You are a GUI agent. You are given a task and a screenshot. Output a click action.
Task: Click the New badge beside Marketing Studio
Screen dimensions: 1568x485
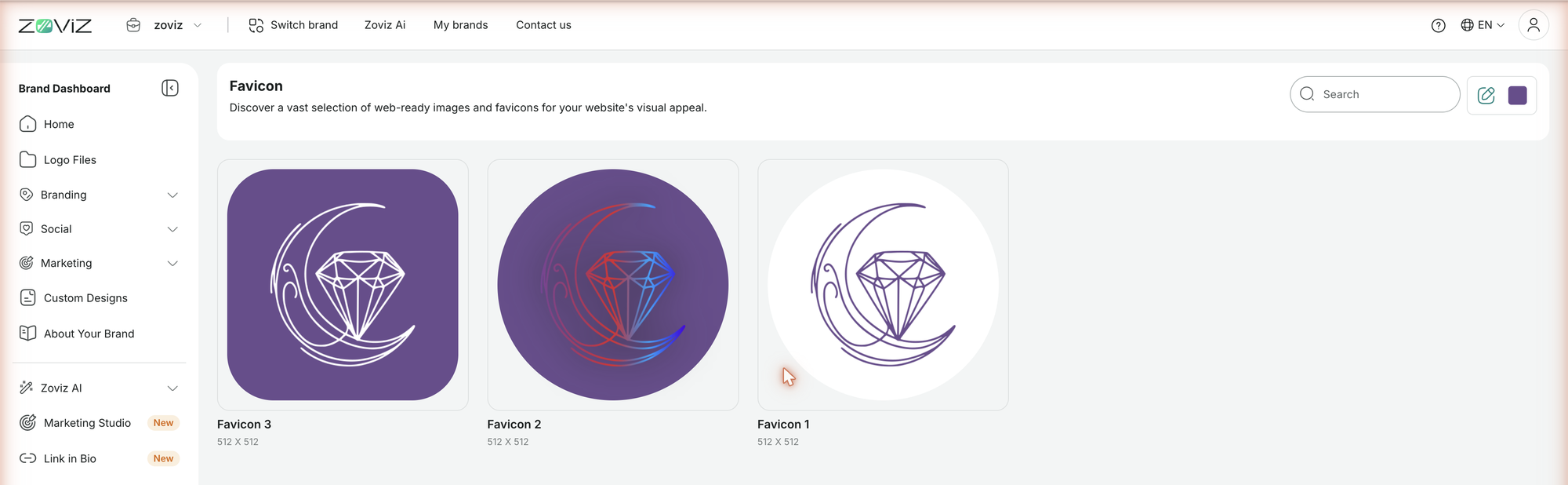tap(163, 423)
